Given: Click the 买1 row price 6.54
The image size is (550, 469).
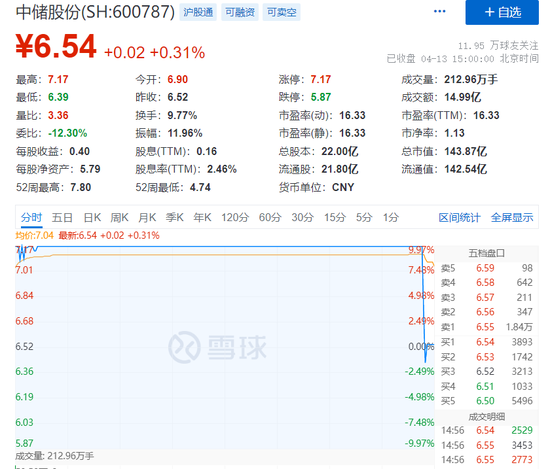Looking at the screenshot, I should click(x=485, y=342).
